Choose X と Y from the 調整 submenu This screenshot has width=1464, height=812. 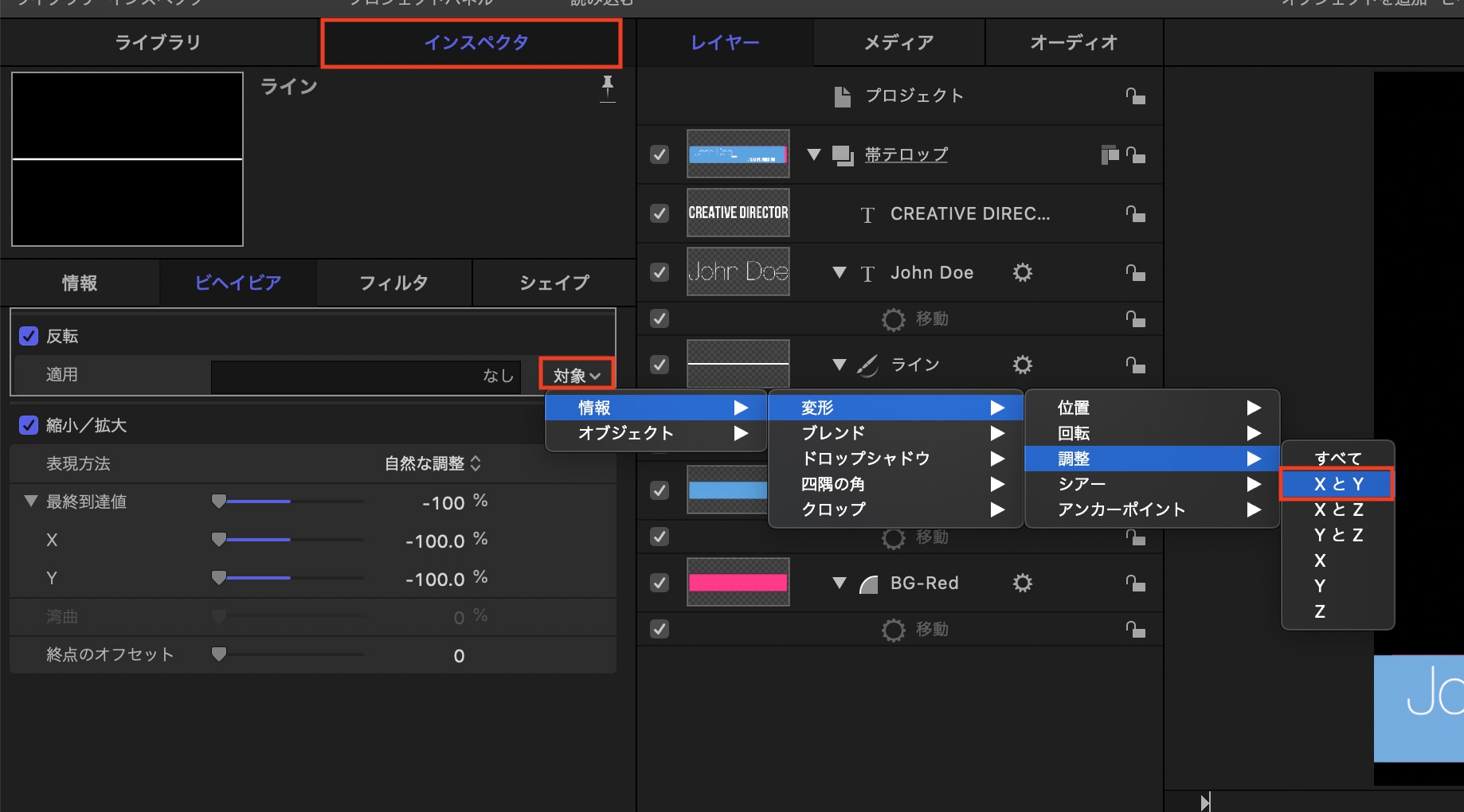[1337, 484]
